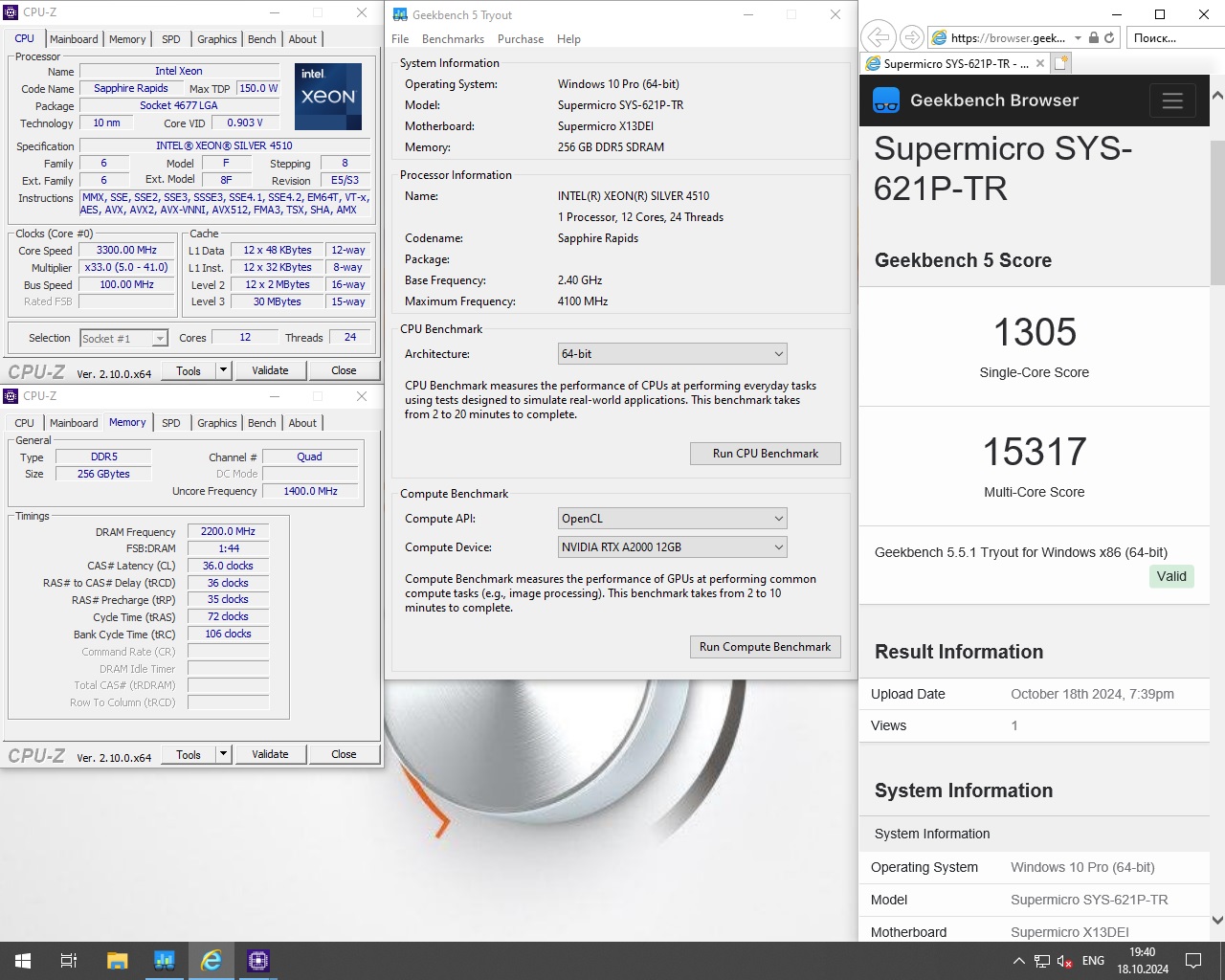
Task: Open About tab in top CPU-Z
Action: click(302, 39)
